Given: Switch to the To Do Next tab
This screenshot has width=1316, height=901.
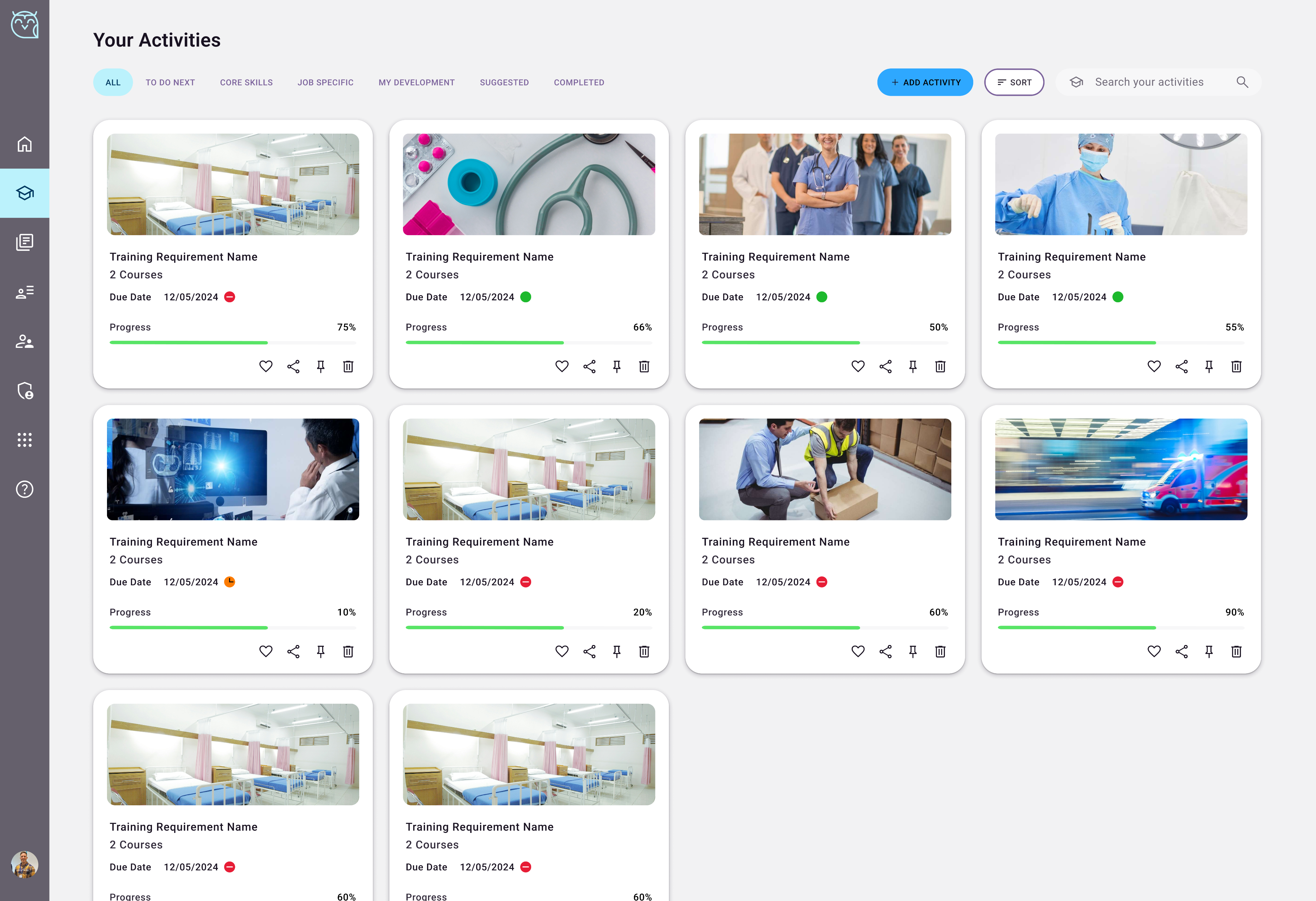Looking at the screenshot, I should click(x=170, y=82).
